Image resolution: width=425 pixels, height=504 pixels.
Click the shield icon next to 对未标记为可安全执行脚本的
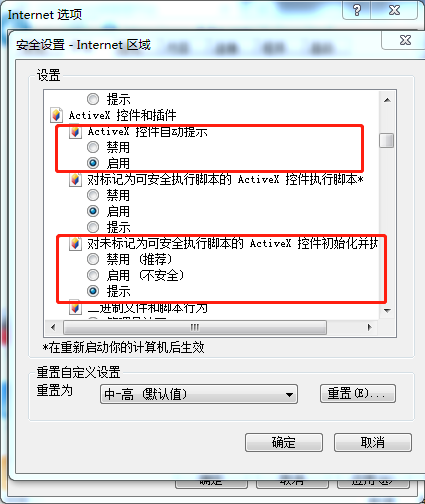click(x=75, y=244)
